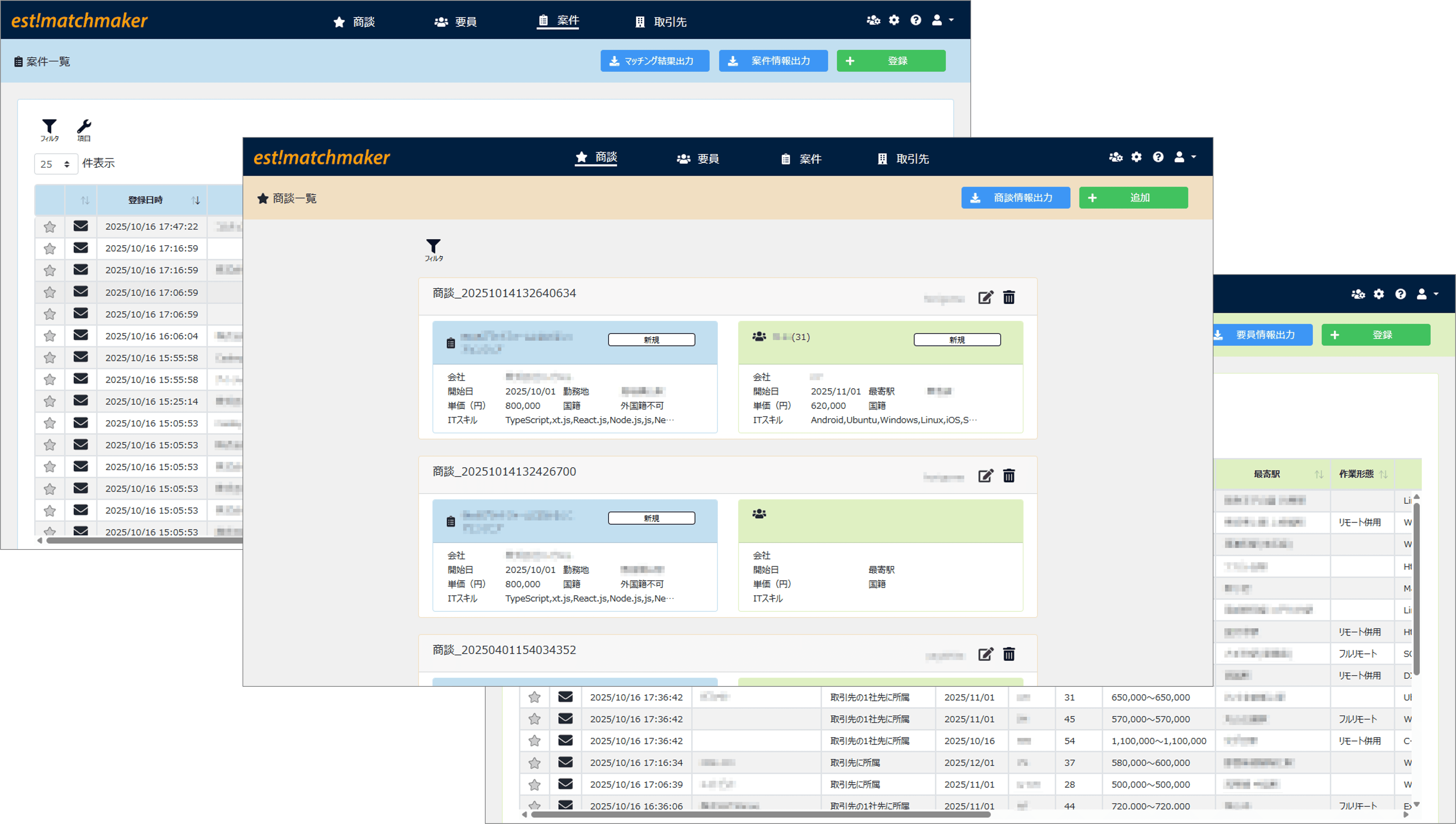Edit 商談_20251014132640634 via pencil icon

[x=985, y=298]
